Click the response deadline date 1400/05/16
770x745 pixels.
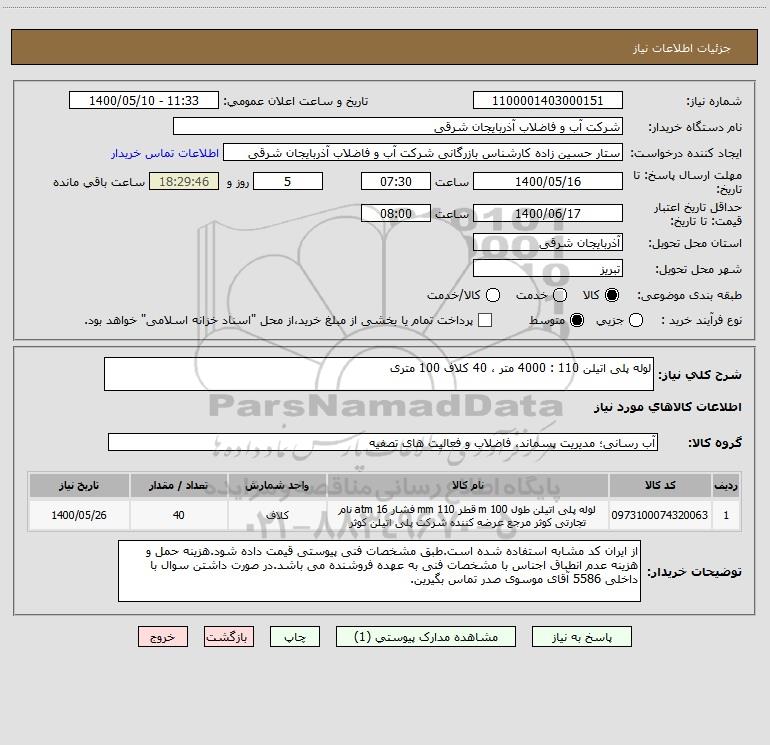point(548,181)
